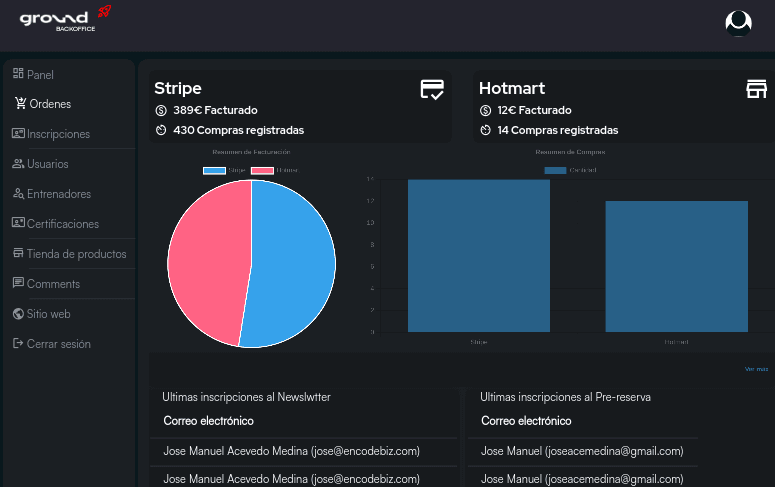Click the Newsletter 'Correo electrónico' column header

[x=209, y=421]
